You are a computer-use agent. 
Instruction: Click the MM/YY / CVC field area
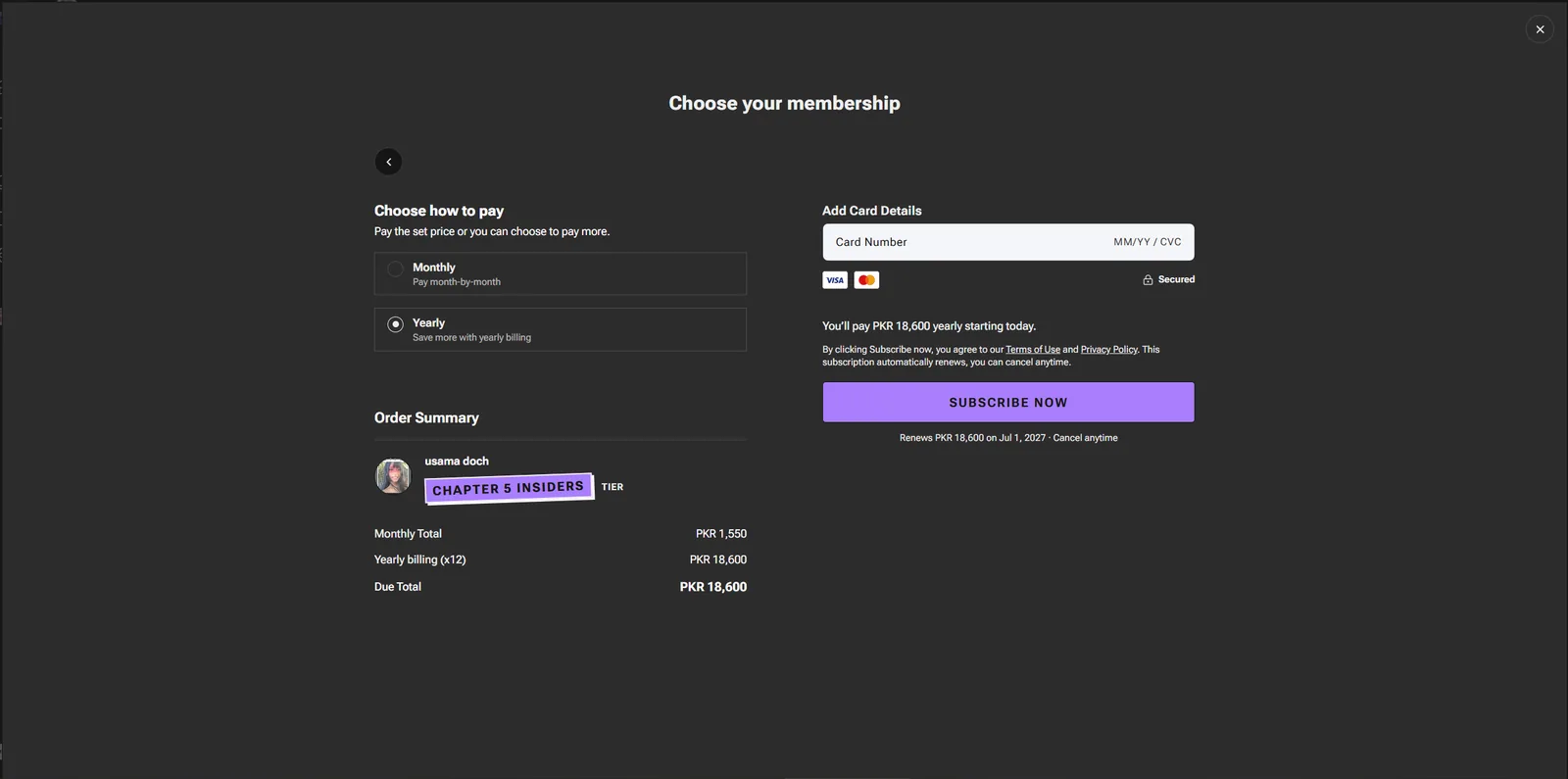tap(1147, 242)
